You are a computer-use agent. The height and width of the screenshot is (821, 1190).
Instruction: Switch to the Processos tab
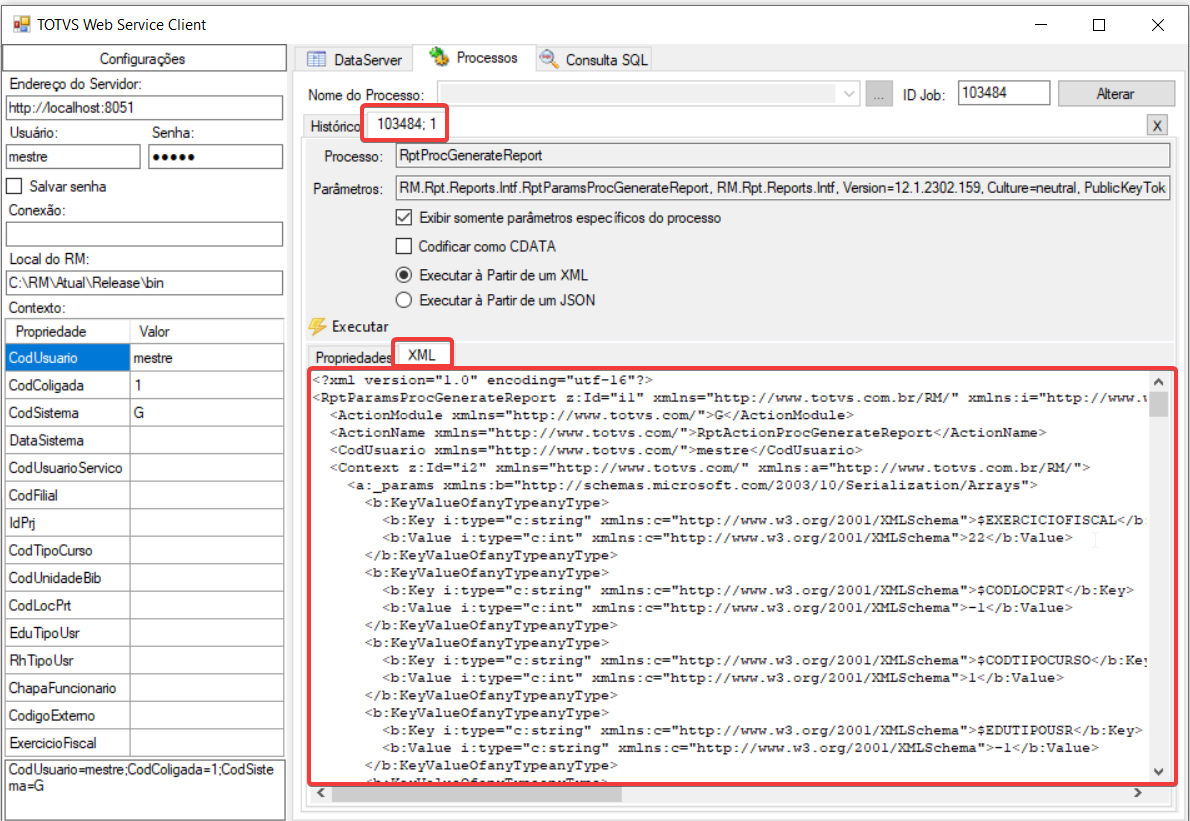coord(474,58)
